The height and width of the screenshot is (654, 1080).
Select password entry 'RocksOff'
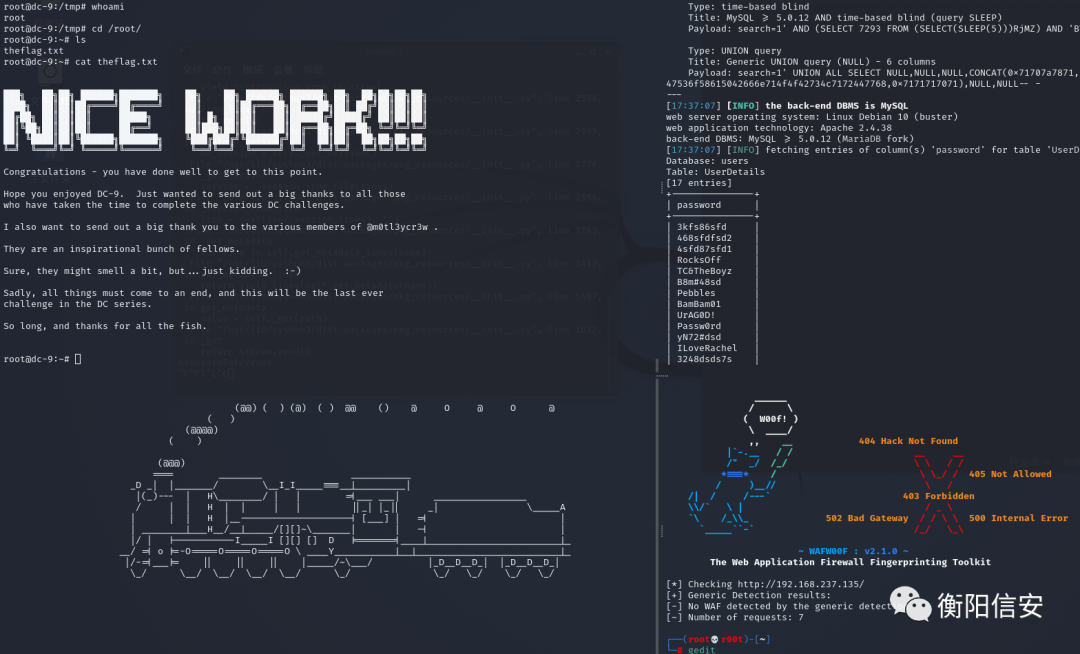[x=698, y=260]
